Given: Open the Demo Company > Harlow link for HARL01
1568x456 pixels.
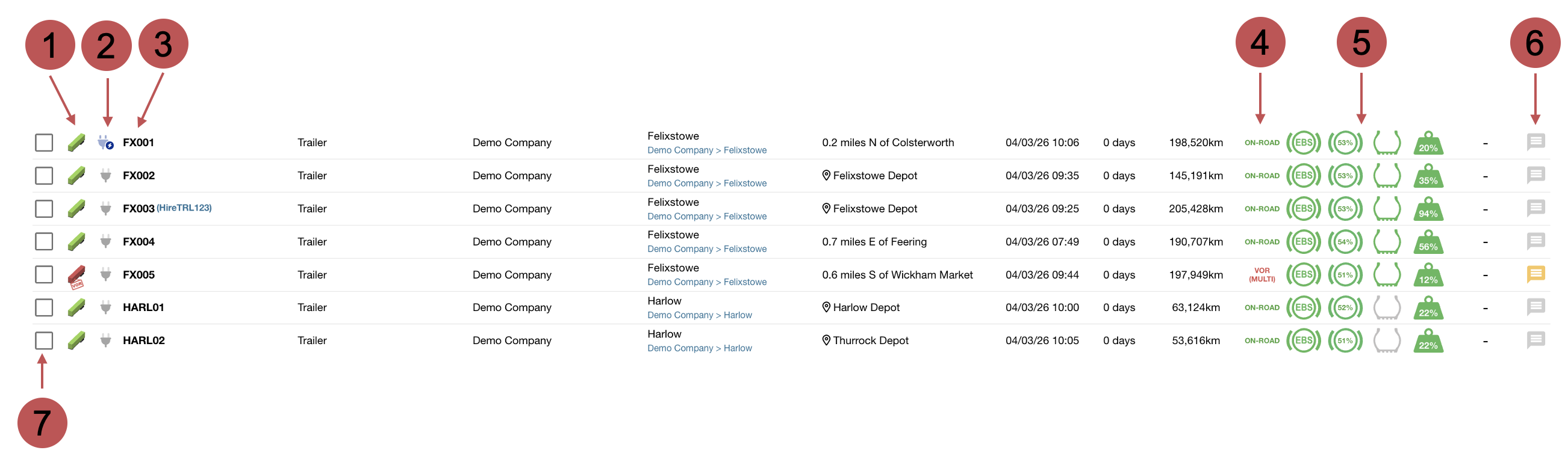Looking at the screenshot, I should point(699,315).
